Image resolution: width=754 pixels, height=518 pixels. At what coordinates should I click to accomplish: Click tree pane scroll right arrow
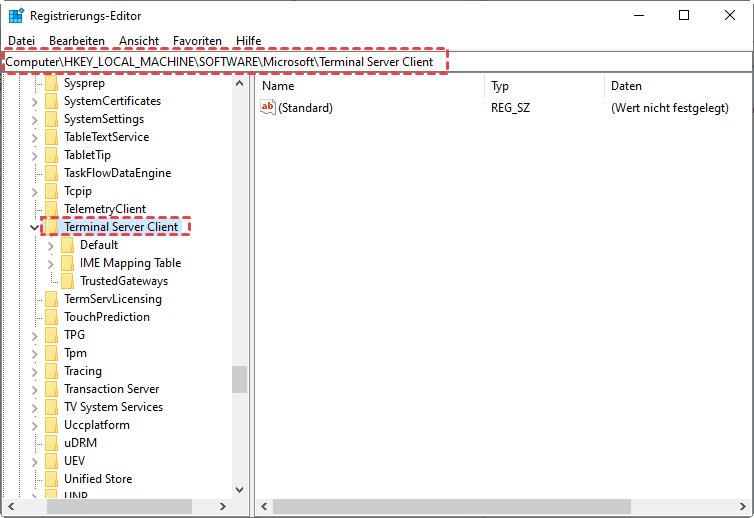(x=223, y=506)
